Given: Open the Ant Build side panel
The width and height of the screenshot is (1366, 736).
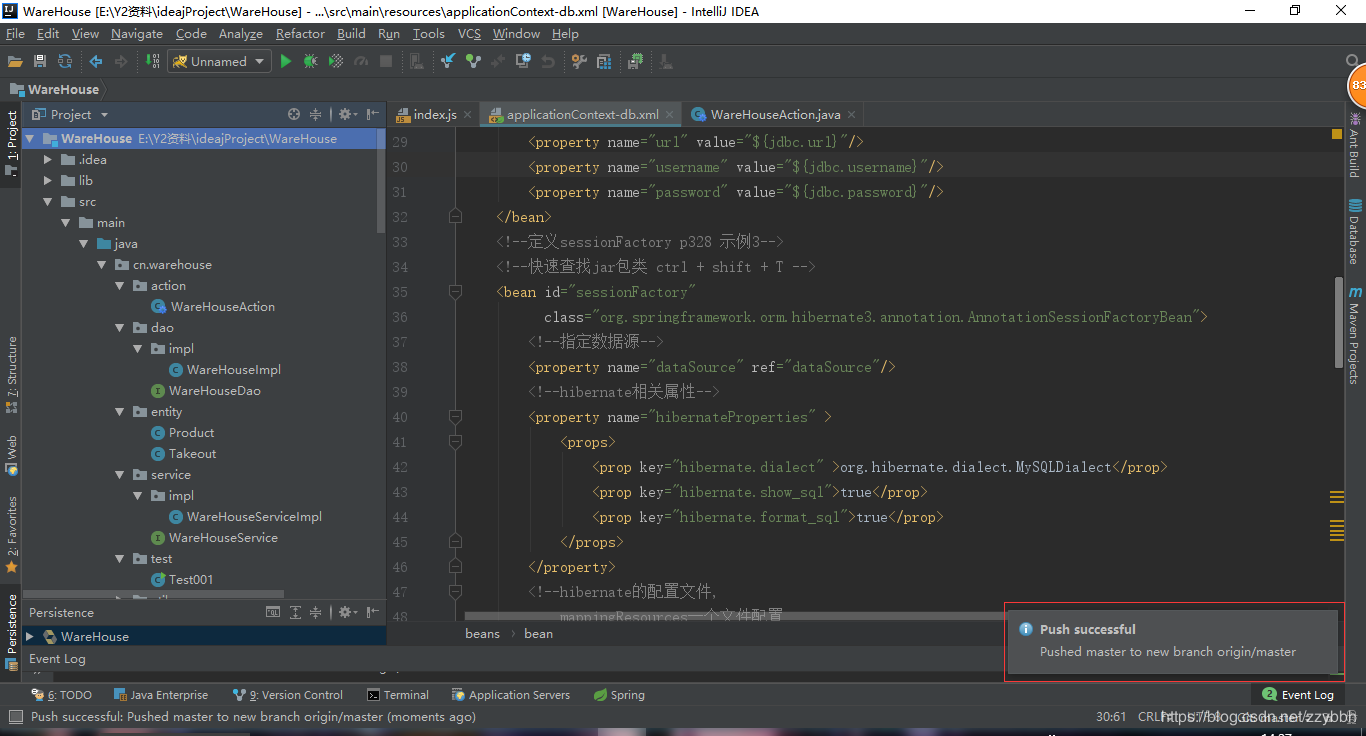Looking at the screenshot, I should [1354, 145].
